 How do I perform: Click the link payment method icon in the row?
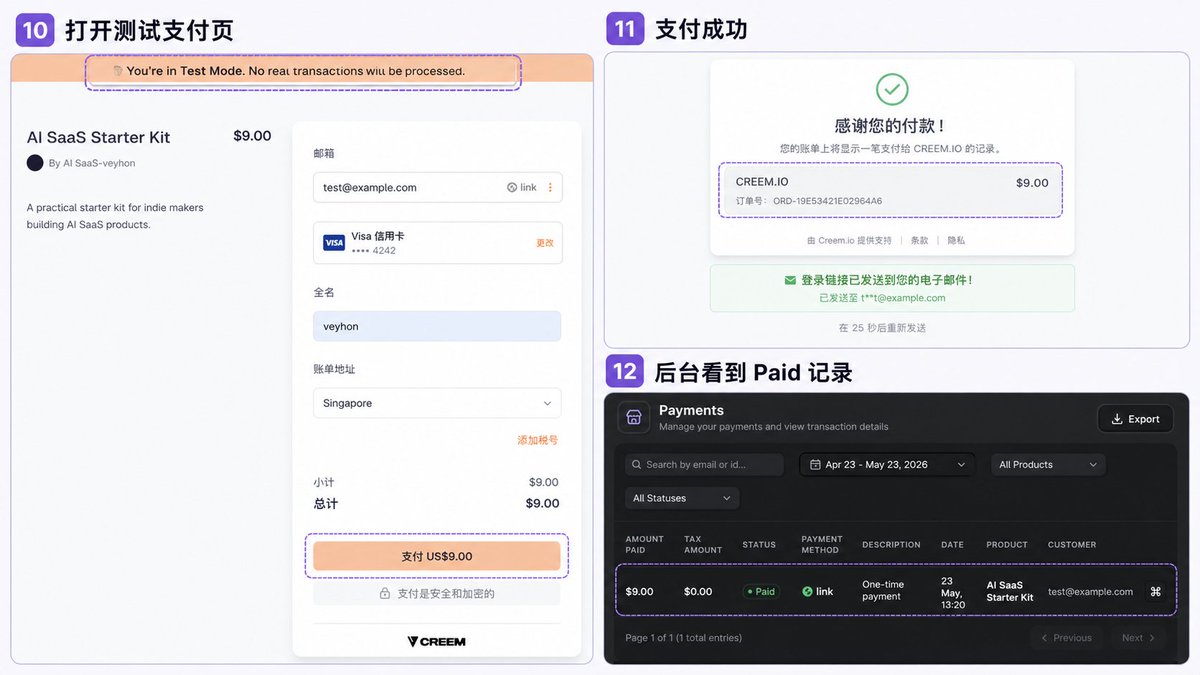pos(807,591)
